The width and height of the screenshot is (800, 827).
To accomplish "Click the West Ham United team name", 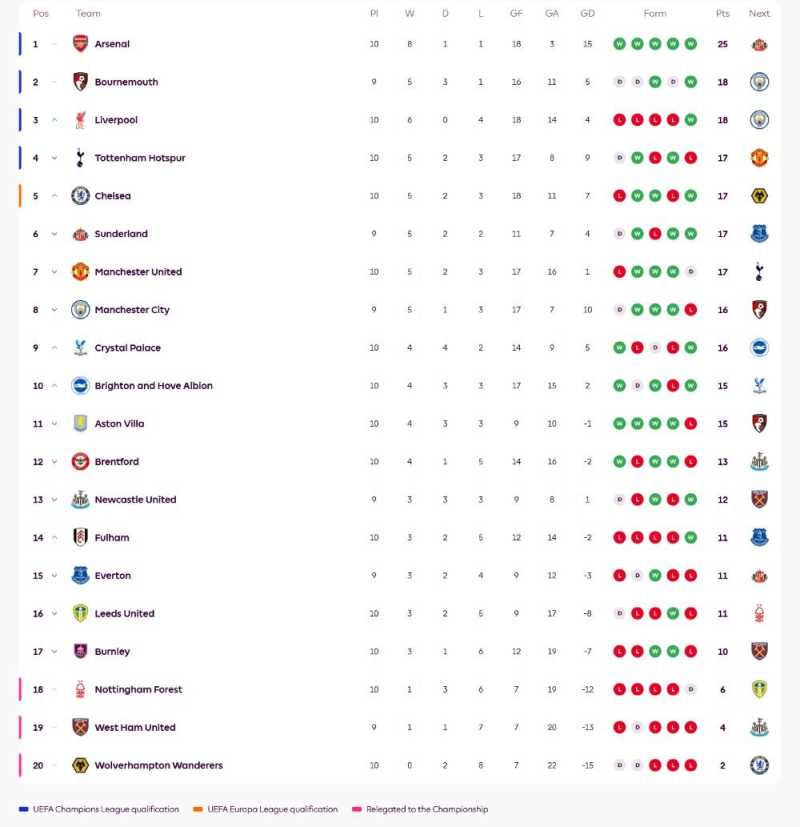I will pyautogui.click(x=135, y=727).
